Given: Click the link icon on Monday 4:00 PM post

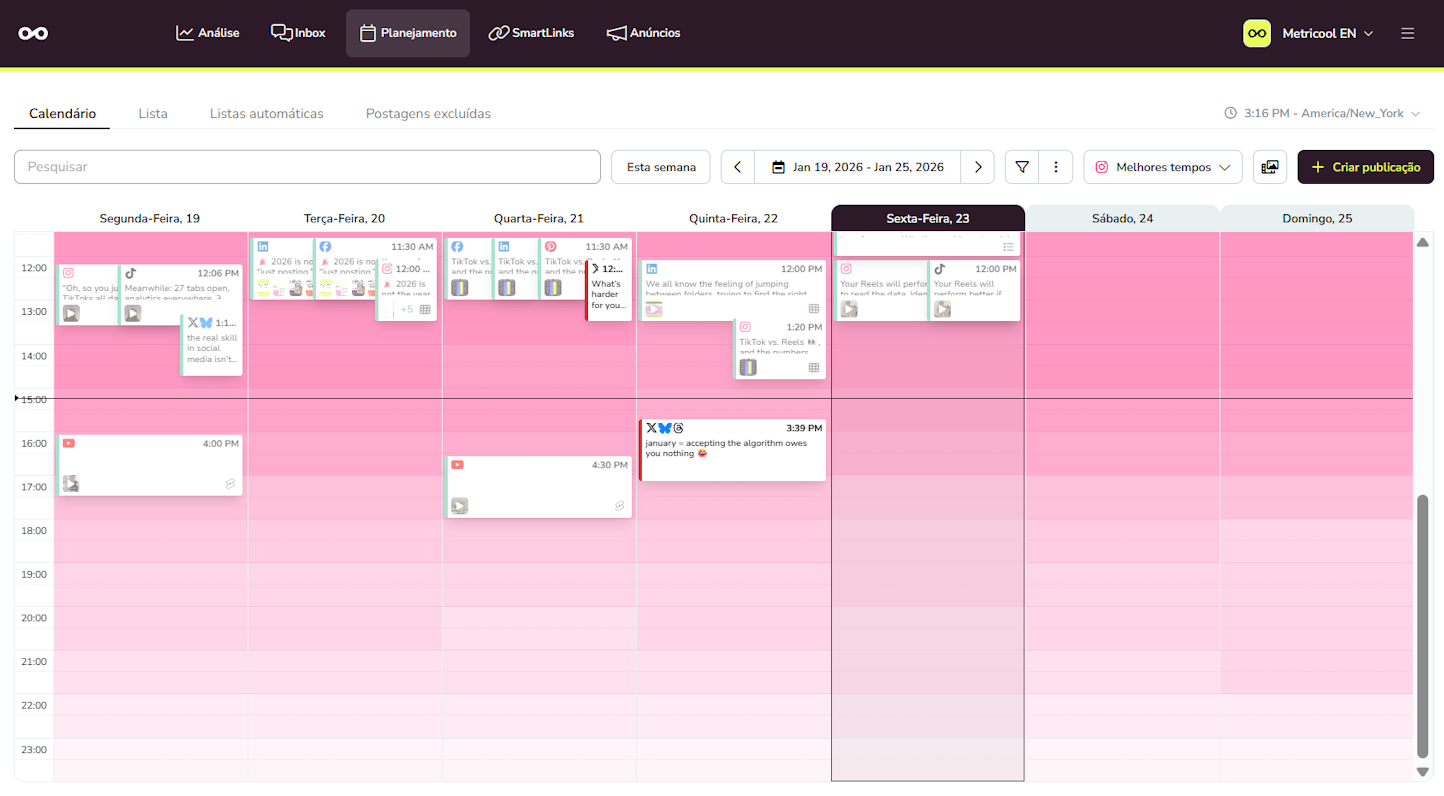Looking at the screenshot, I should pyautogui.click(x=230, y=484).
